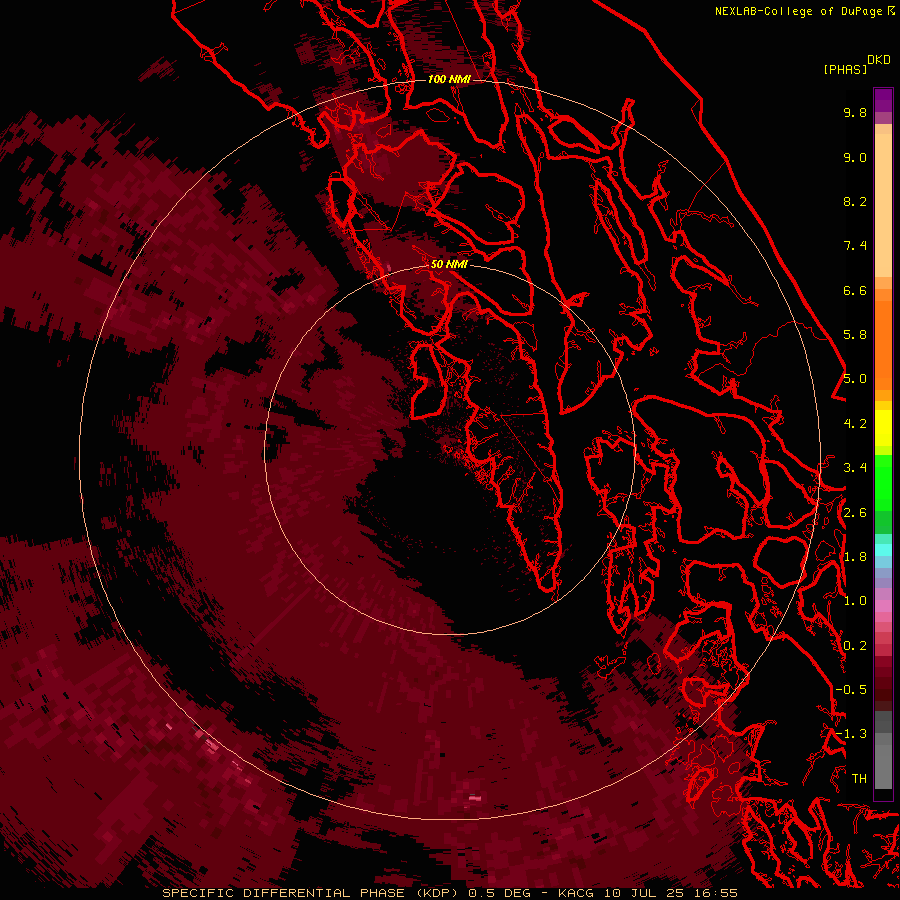Click the "100 NMI" range ring label
The image size is (900, 900).
click(x=449, y=79)
